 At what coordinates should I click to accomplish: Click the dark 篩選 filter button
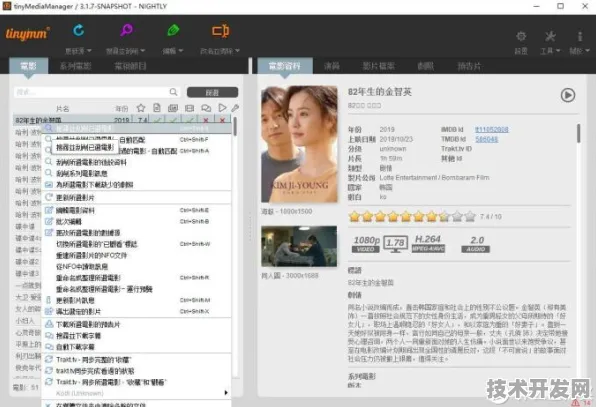pyautogui.click(x=212, y=92)
